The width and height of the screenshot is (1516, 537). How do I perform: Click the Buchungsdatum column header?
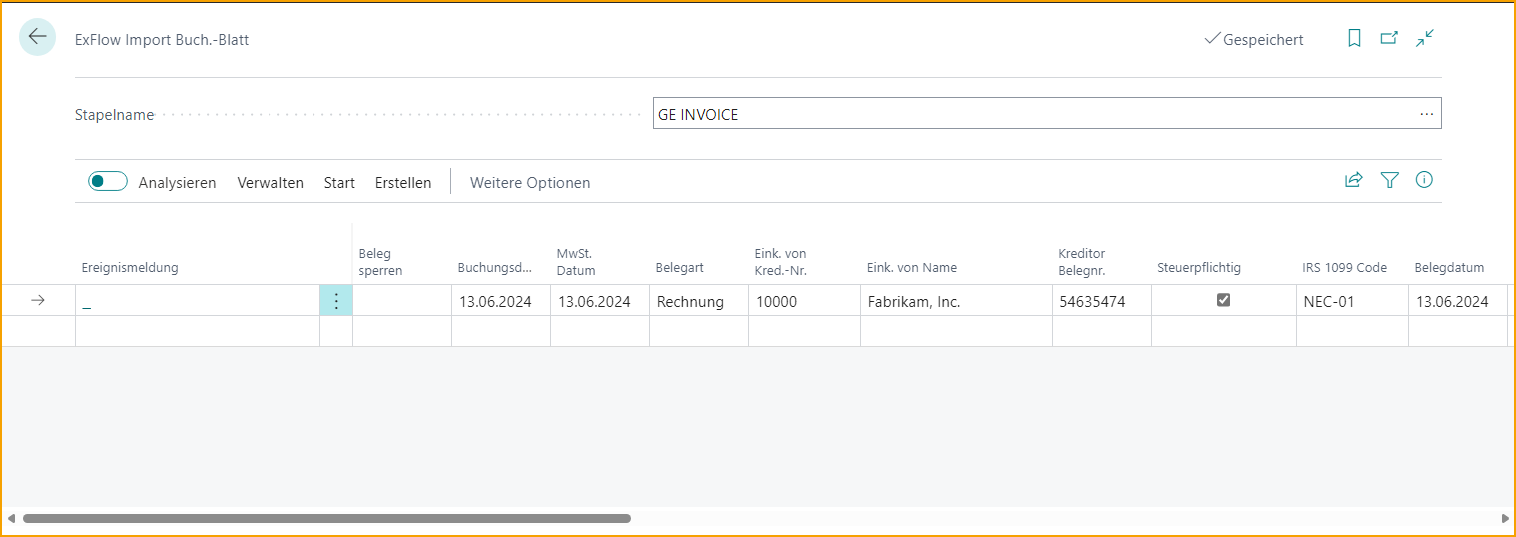pyautogui.click(x=496, y=267)
